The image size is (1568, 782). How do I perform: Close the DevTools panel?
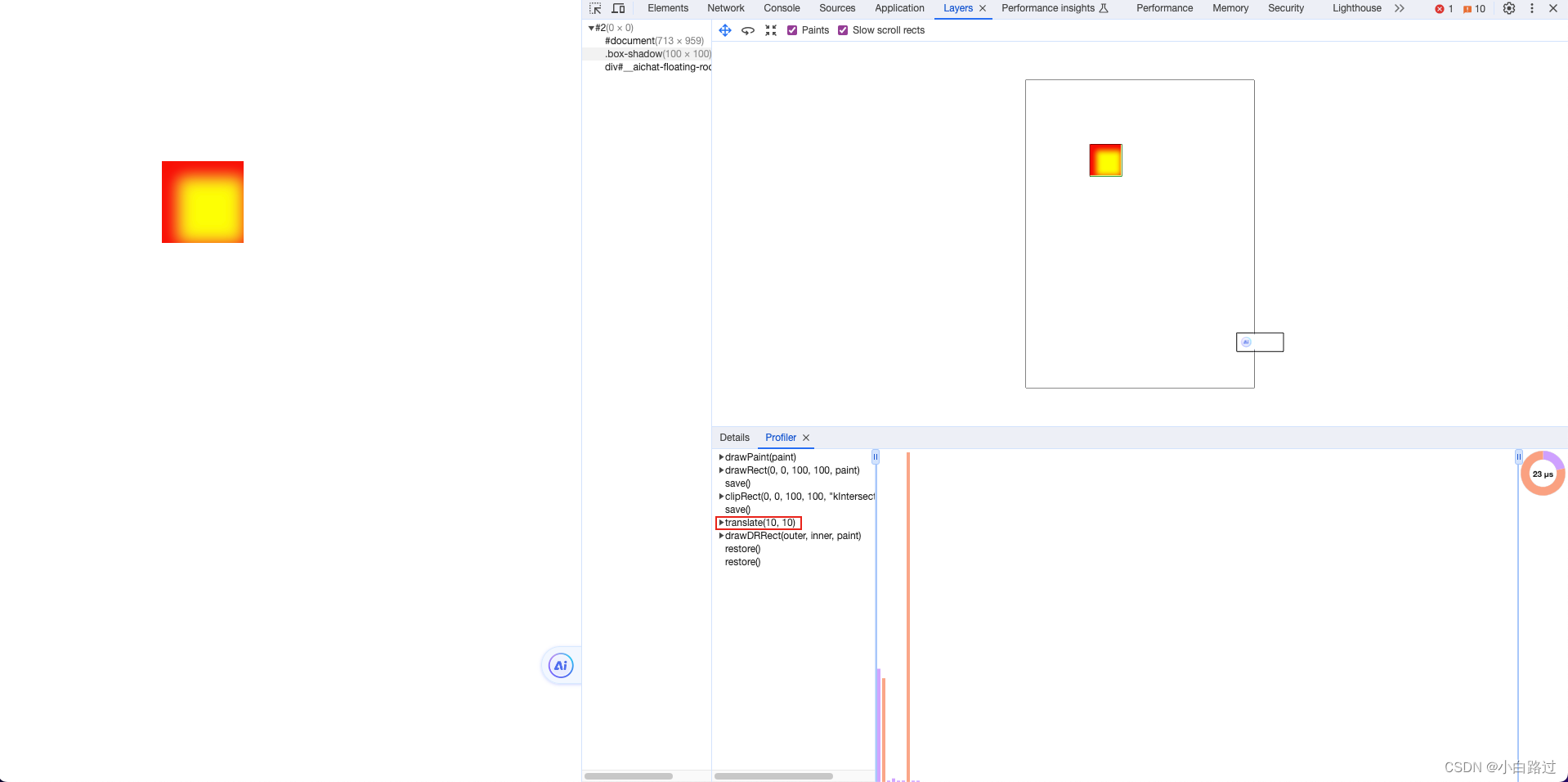pyautogui.click(x=1553, y=8)
